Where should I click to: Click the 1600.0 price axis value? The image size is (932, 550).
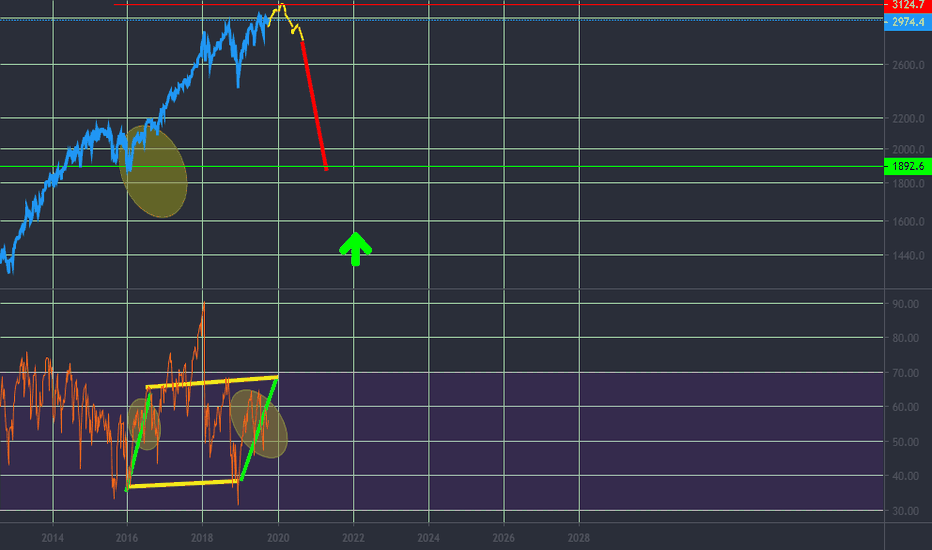tap(908, 221)
